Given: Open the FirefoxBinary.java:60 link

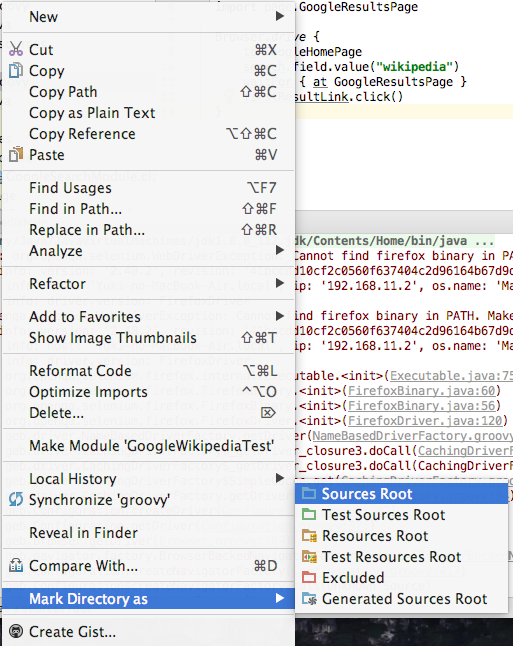Looking at the screenshot, I should (421, 391).
